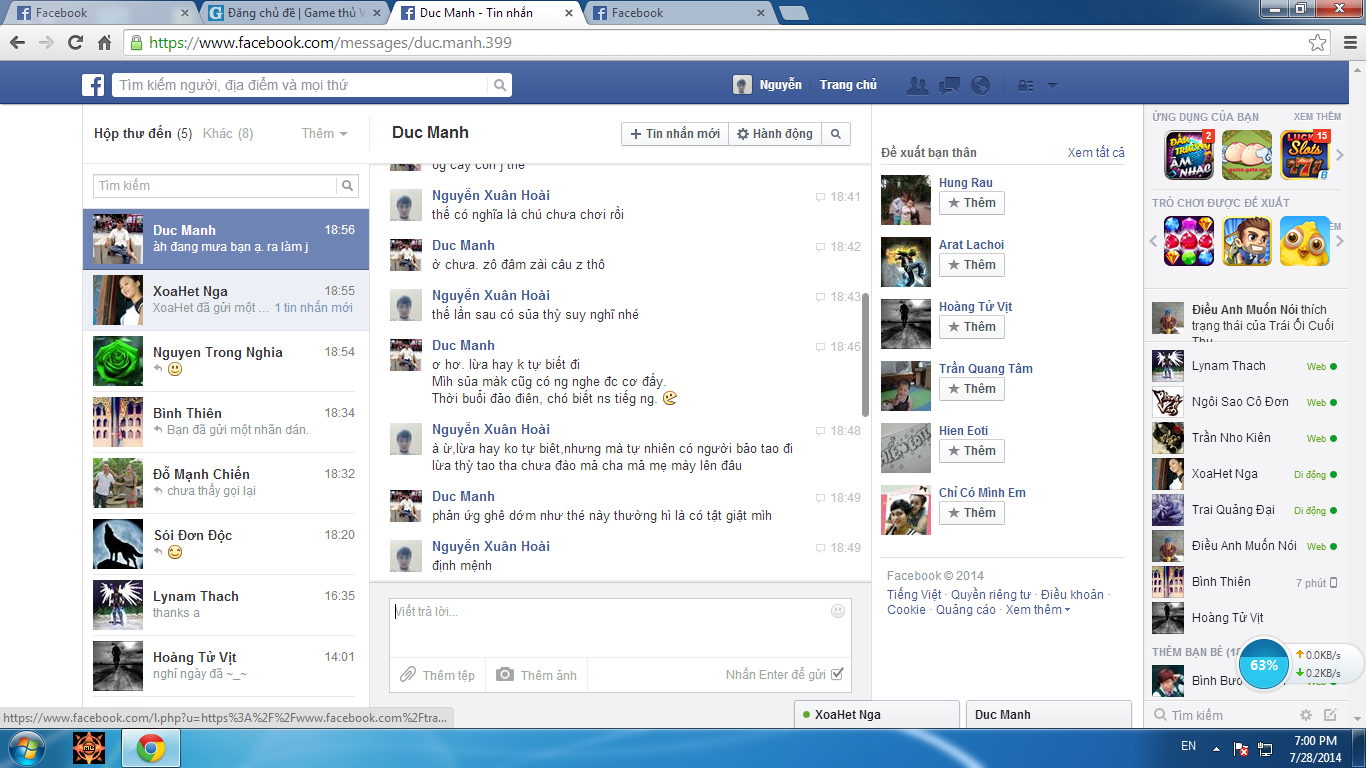This screenshot has height=768, width=1366.
Task: Open chat with Ngôi Sao Cô Đơn
Action: click(x=1244, y=402)
